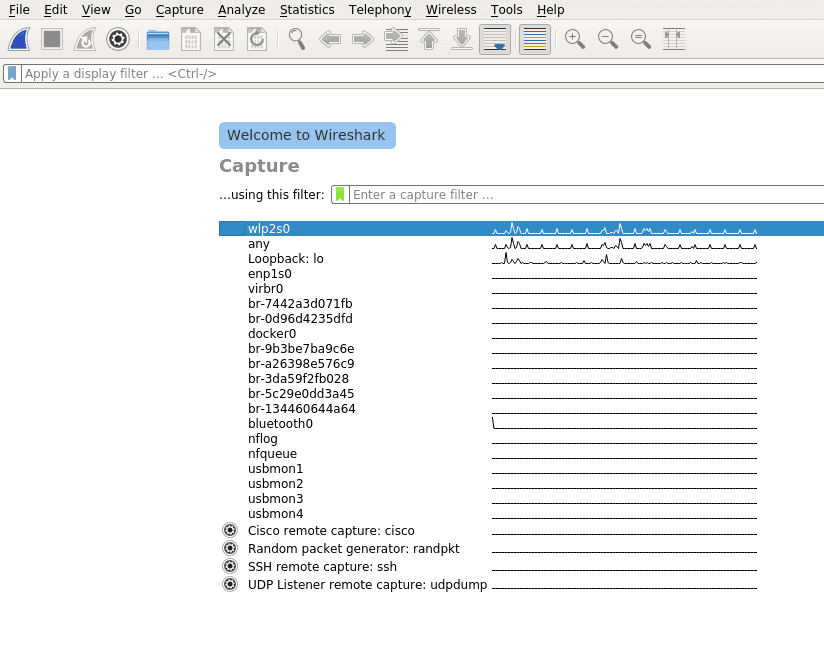This screenshot has width=824, height=647.
Task: Select the enp1s0 interface
Action: [x=521, y=274]
